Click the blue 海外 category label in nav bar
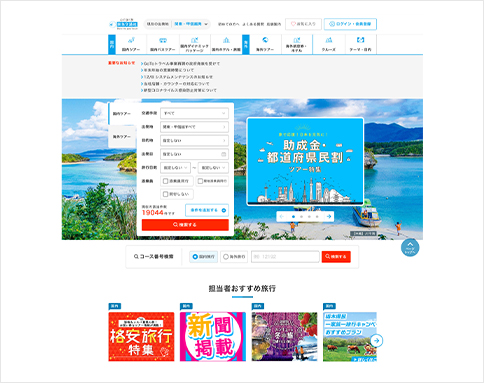The image size is (484, 383). (x=246, y=44)
